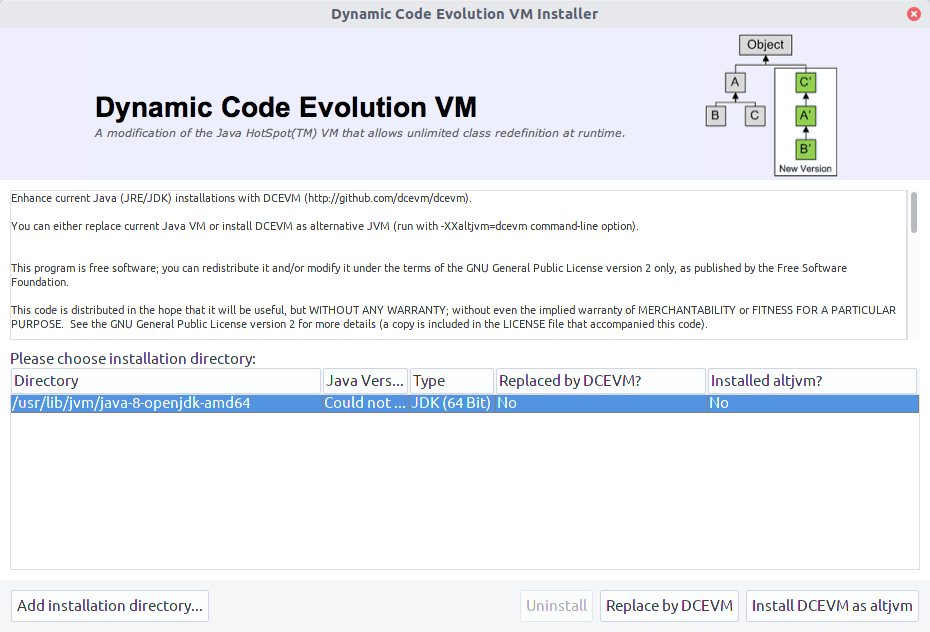This screenshot has height=632, width=930.
Task: Close the installer window
Action: (x=914, y=14)
